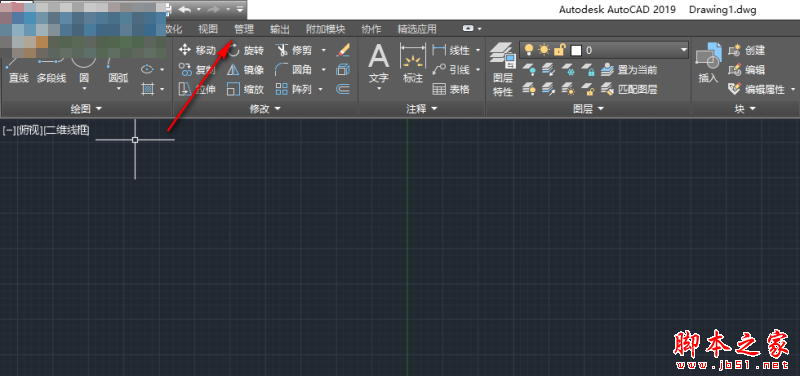Select the Polyline (多段线) tool
The width and height of the screenshot is (800, 376).
(x=52, y=69)
